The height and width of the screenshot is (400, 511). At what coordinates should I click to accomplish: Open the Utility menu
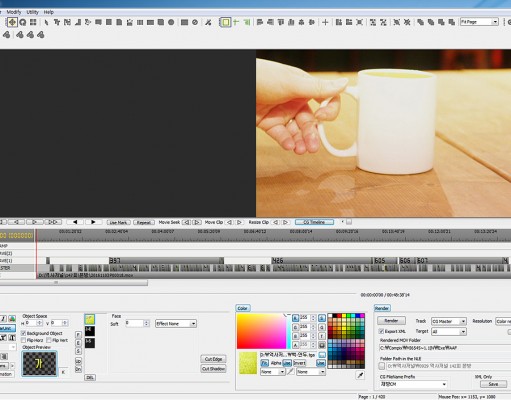33,12
